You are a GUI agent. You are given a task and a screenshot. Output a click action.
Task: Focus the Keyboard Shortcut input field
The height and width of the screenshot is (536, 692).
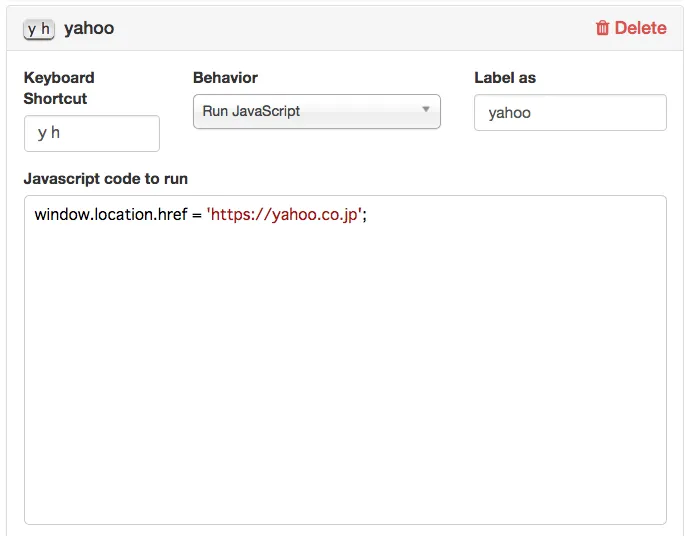pos(92,133)
